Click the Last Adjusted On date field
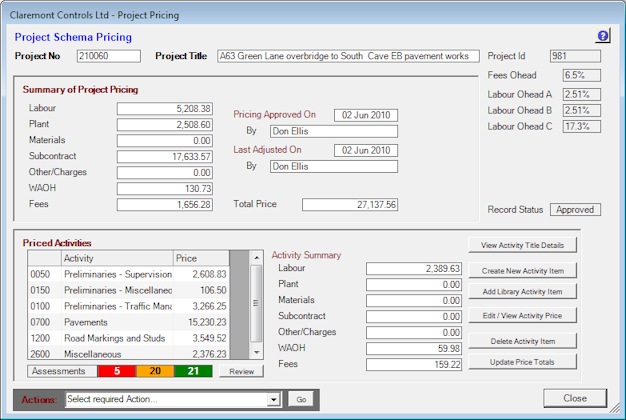Viewport: 626px width, 420px height. pyautogui.click(x=366, y=150)
